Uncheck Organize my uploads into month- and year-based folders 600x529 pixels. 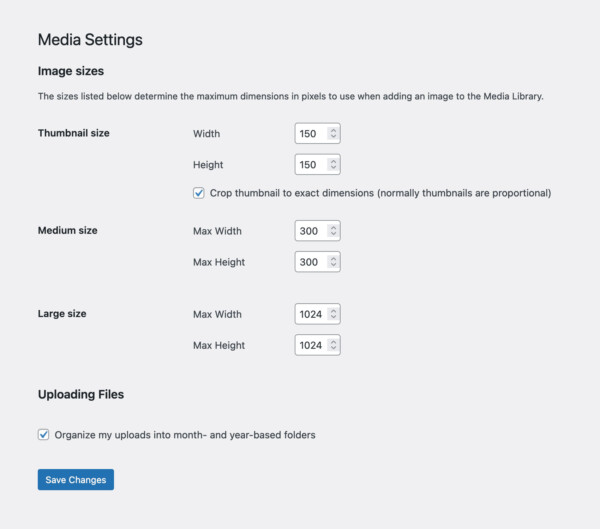43,434
